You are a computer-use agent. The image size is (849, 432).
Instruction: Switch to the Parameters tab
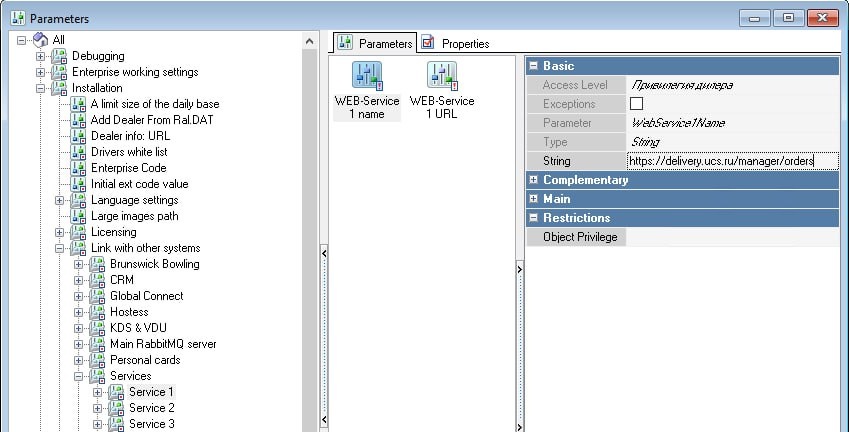[375, 43]
